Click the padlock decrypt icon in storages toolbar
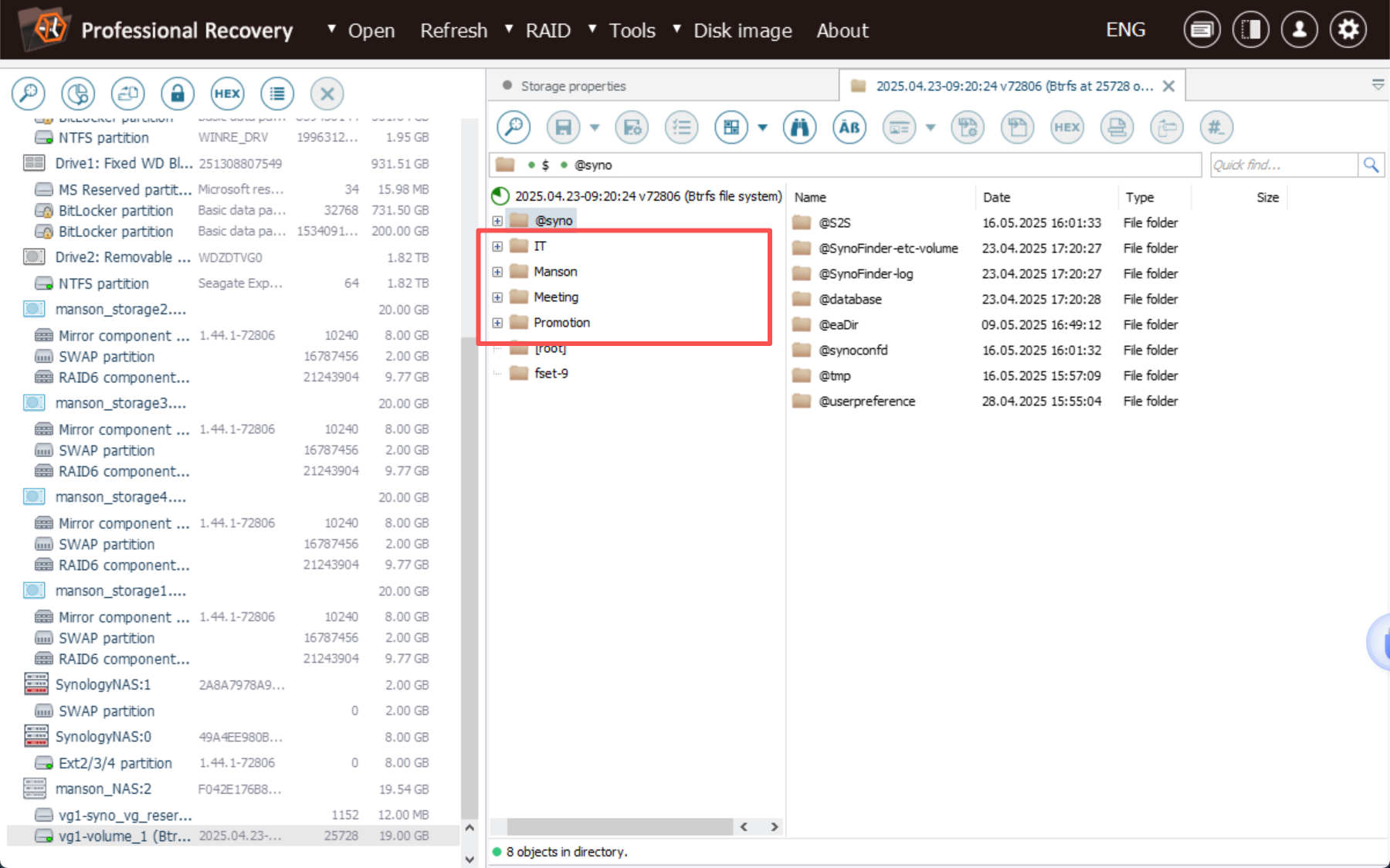The image size is (1390, 868). (x=178, y=93)
